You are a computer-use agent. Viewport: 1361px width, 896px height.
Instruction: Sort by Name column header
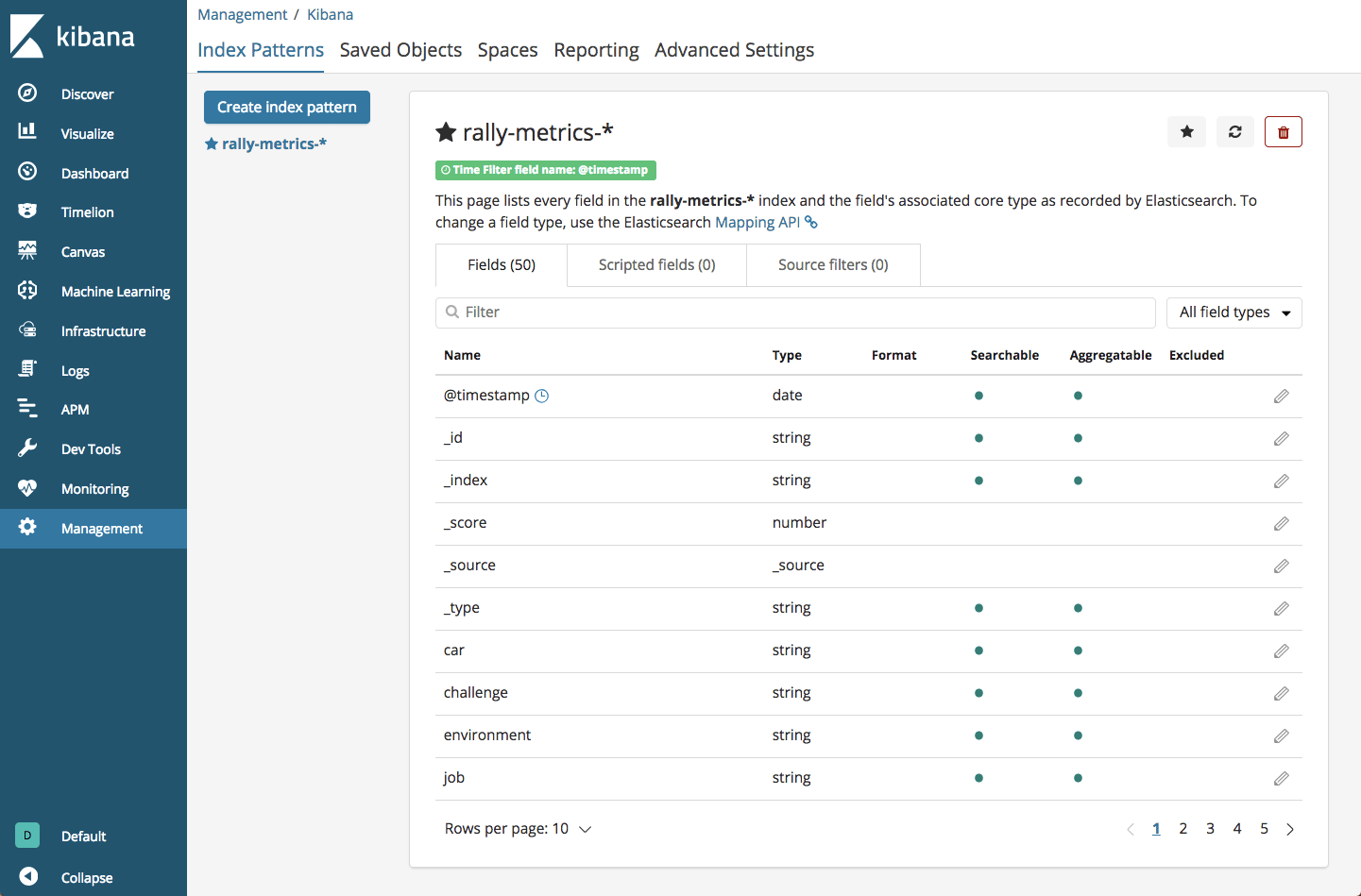pos(462,356)
